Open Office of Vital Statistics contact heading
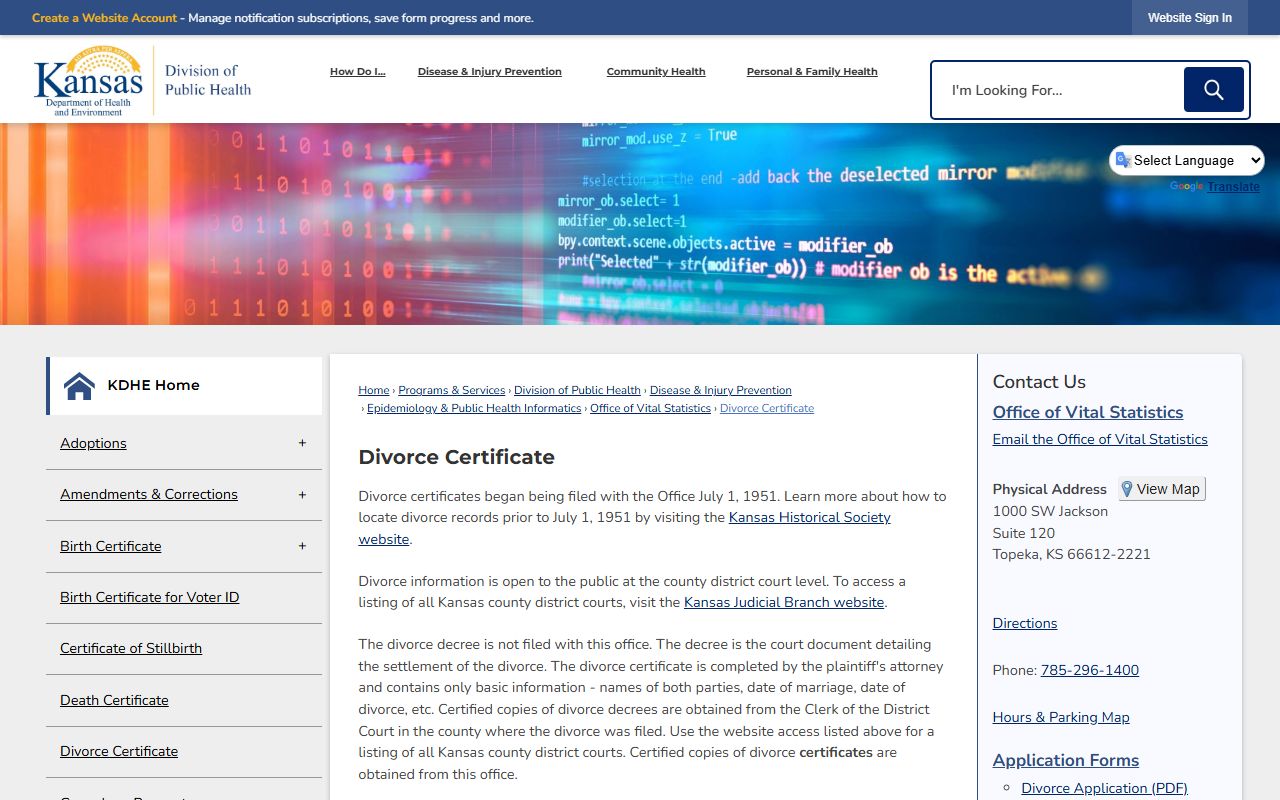This screenshot has width=1280, height=800. coord(1088,412)
